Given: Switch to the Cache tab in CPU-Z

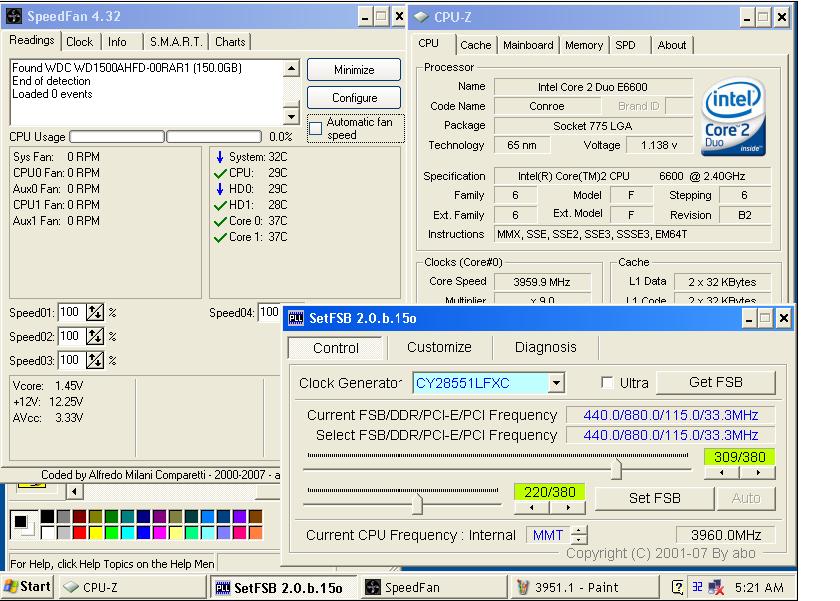Looking at the screenshot, I should click(476, 45).
